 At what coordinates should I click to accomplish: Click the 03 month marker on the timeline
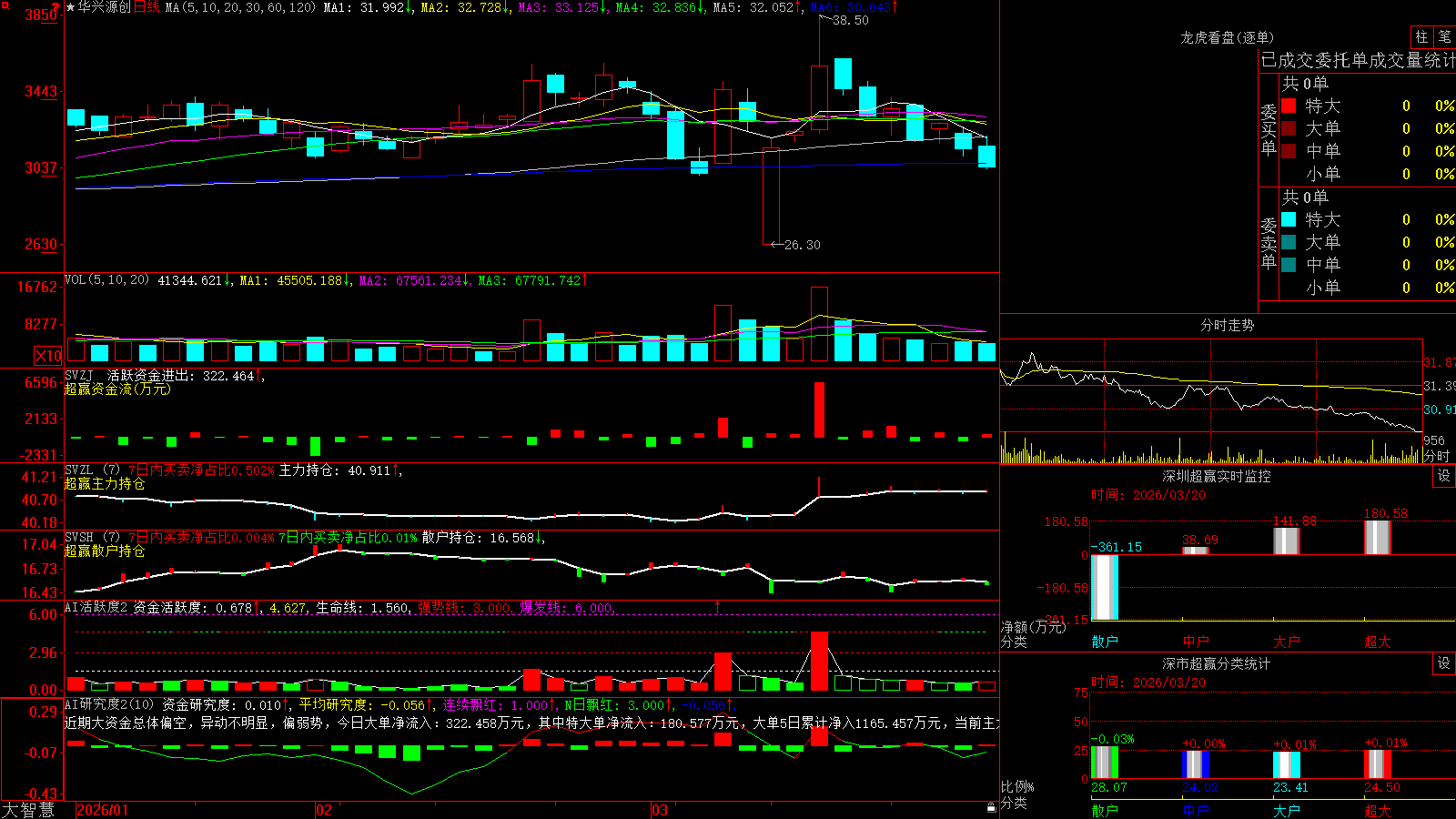click(660, 810)
